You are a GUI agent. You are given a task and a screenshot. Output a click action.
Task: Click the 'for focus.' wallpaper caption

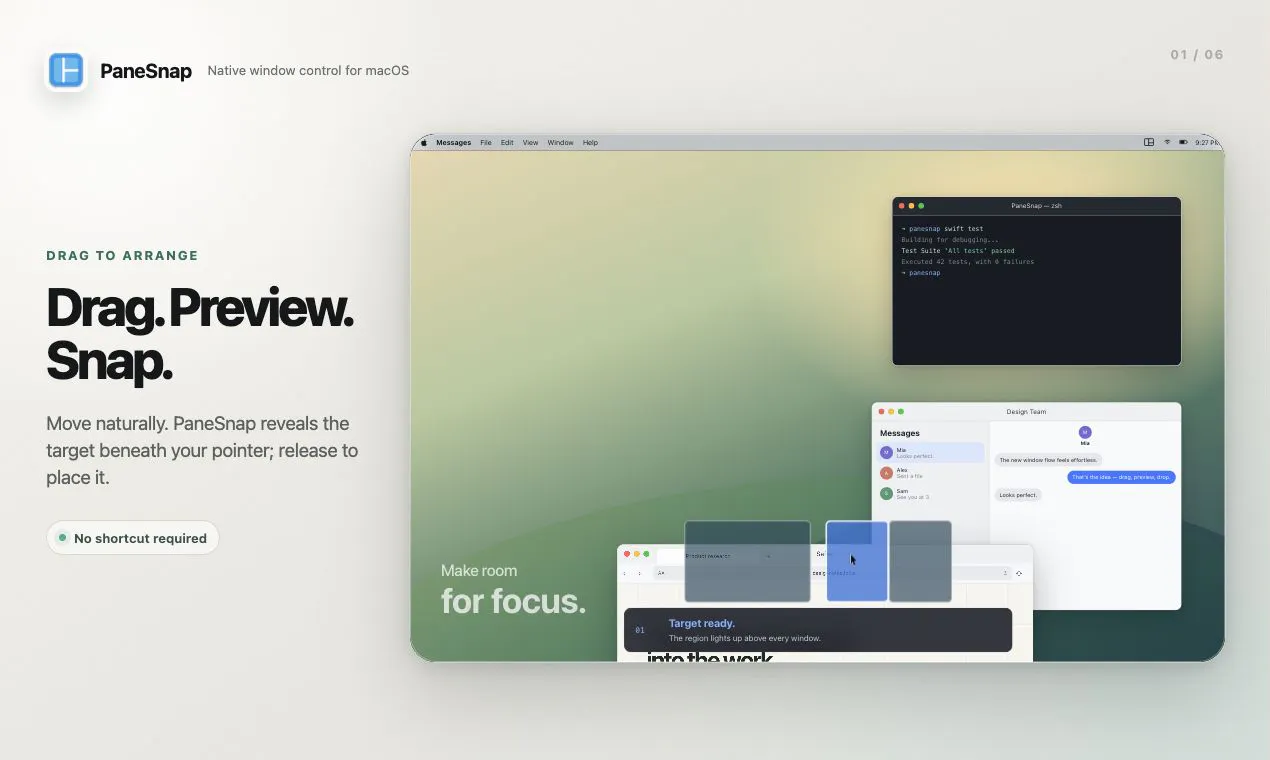click(513, 601)
